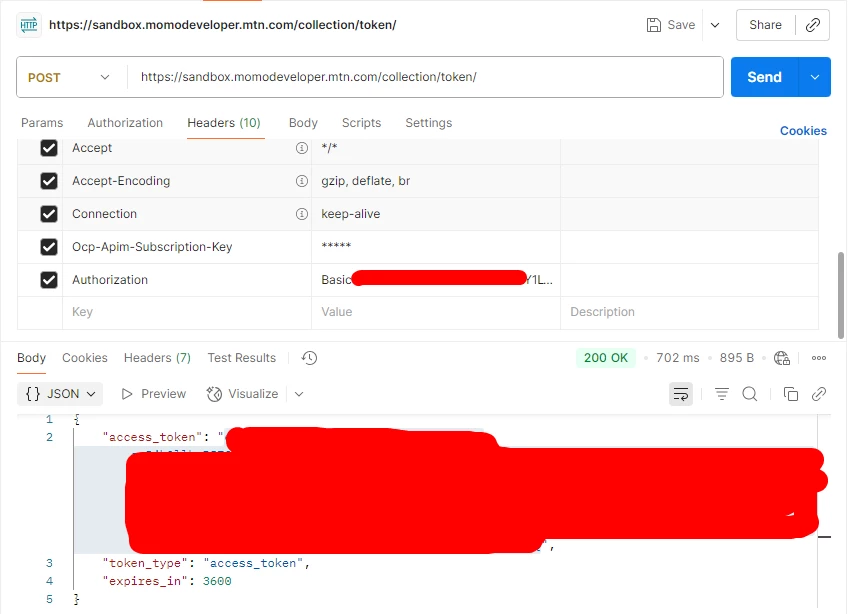Image resolution: width=850 pixels, height=614 pixels.
Task: Click the Save disk icon
Action: (x=654, y=25)
